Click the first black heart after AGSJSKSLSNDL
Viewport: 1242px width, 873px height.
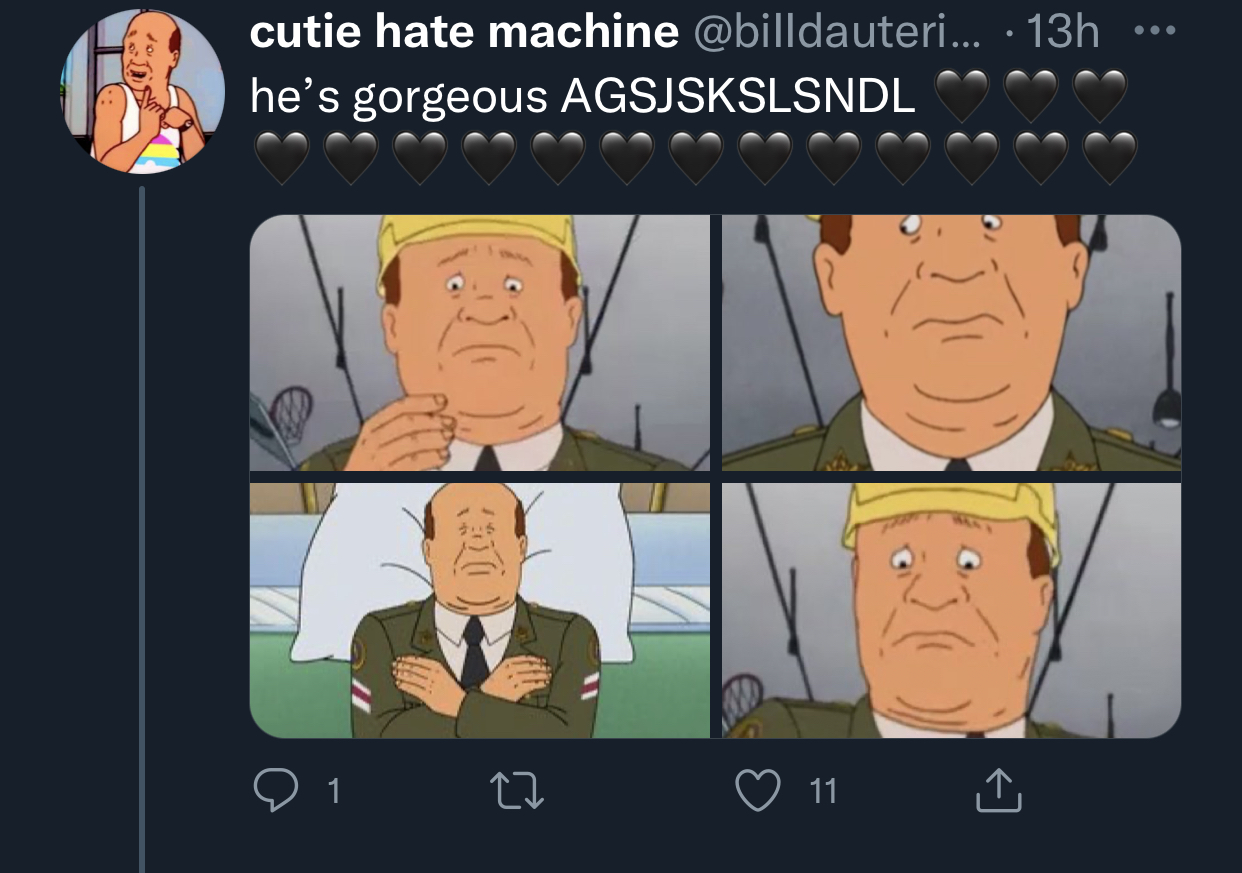click(x=959, y=96)
